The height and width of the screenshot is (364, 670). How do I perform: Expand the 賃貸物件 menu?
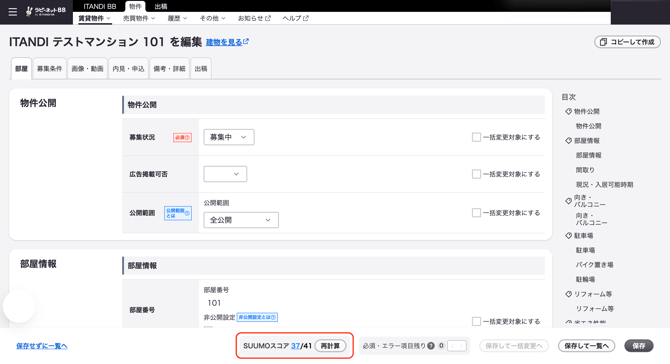(x=94, y=18)
